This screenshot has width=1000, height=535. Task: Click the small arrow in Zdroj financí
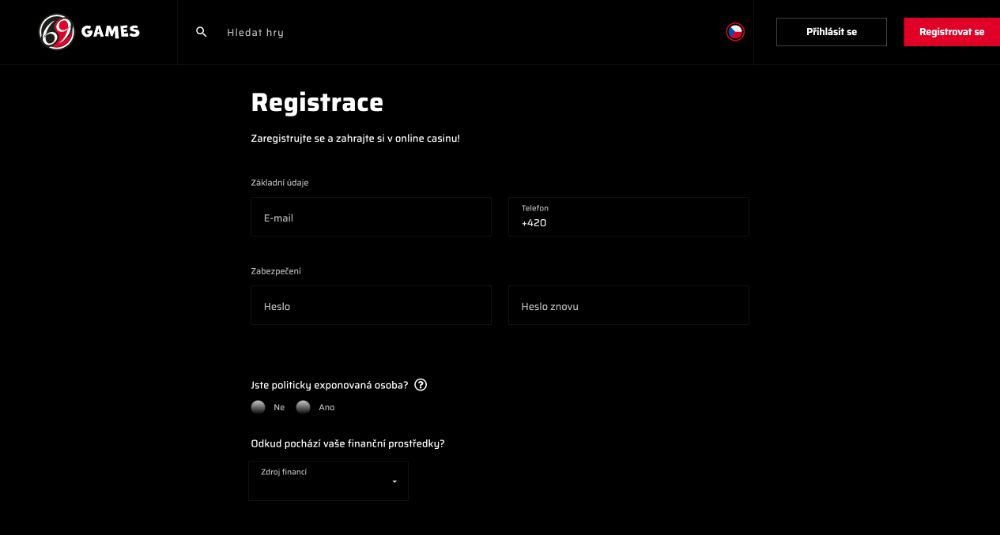[x=394, y=481]
